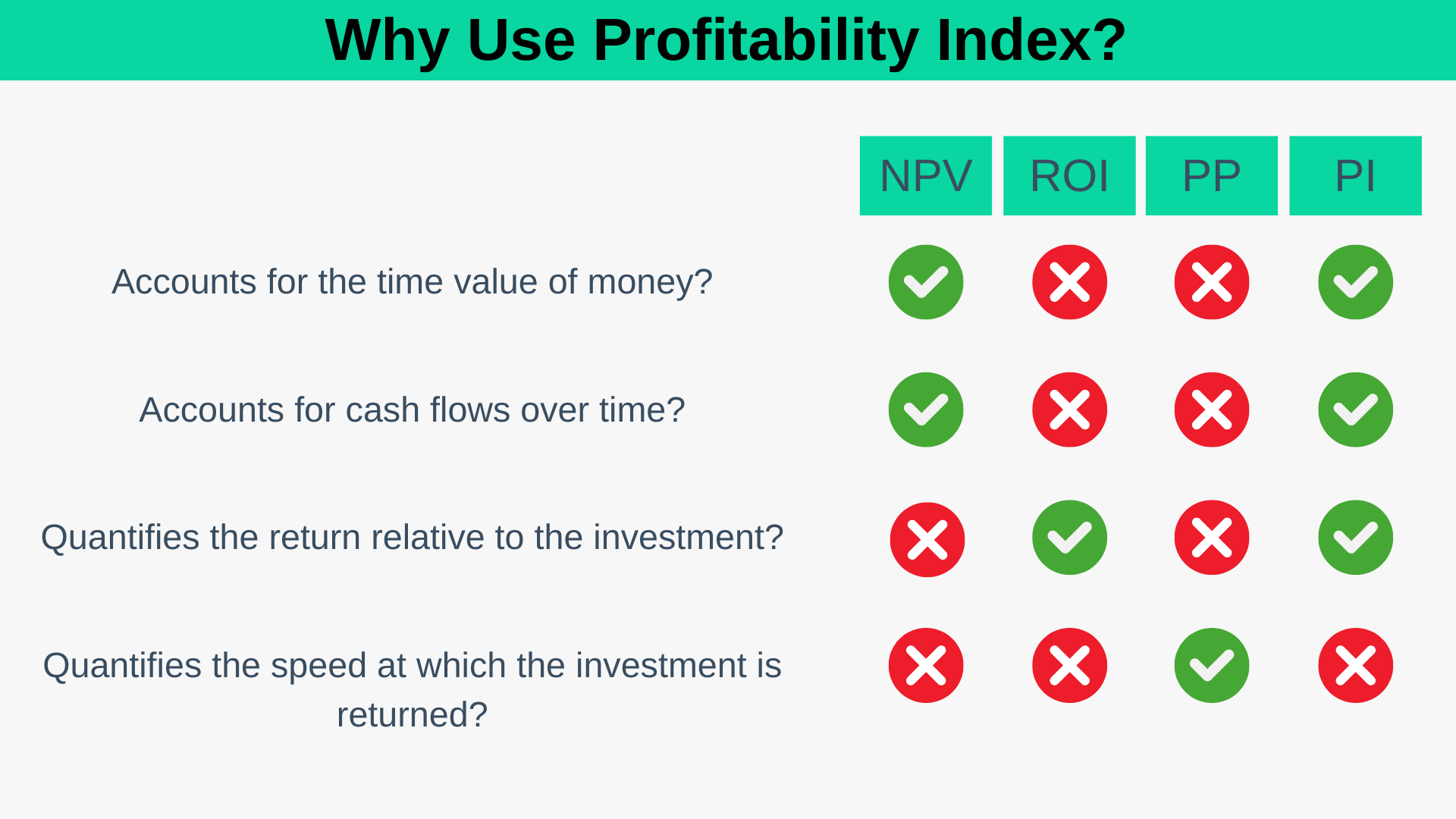Click 'Accounts for the time value of money?' text

[412, 282]
